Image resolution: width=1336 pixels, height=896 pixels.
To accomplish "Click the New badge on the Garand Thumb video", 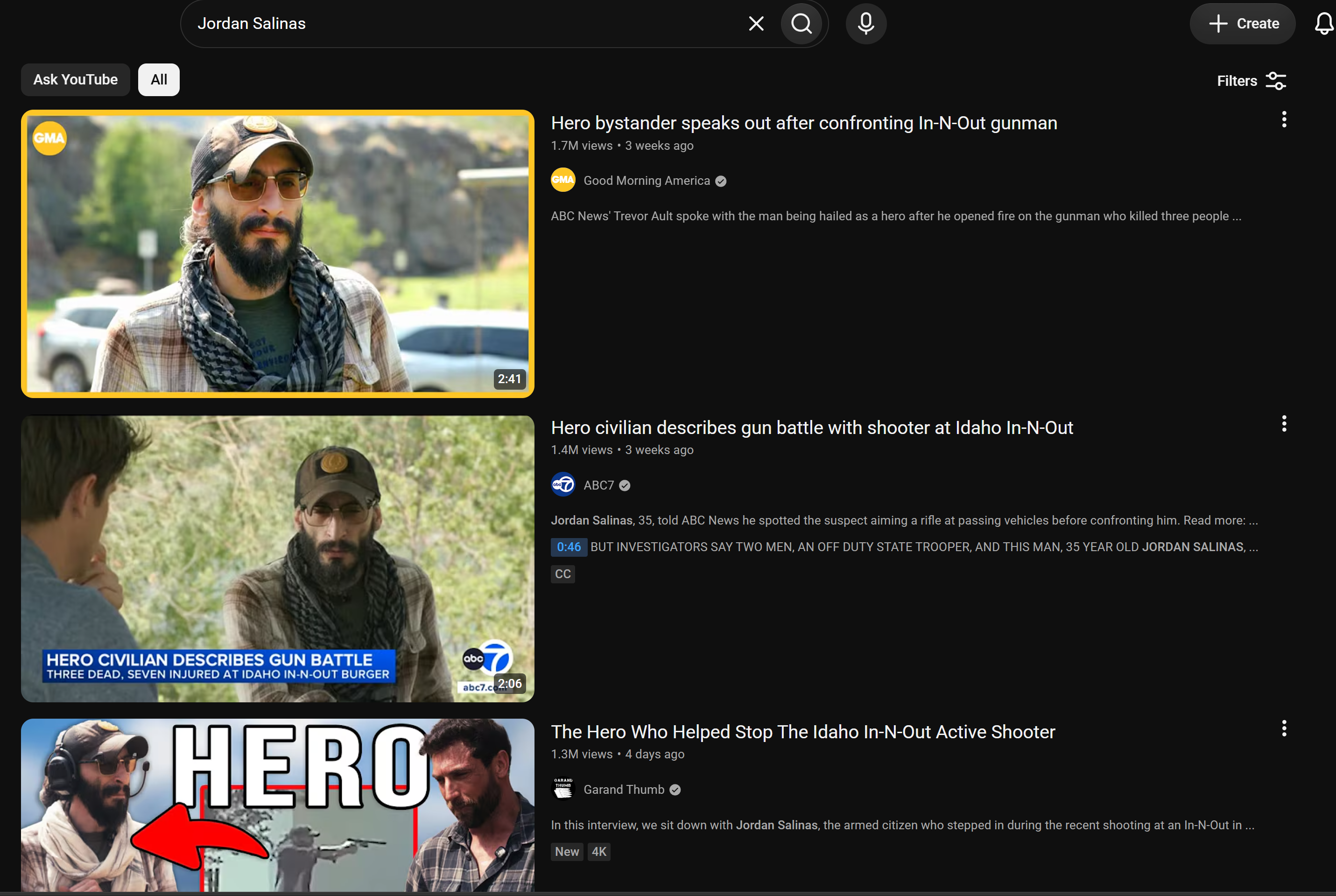I will pos(567,851).
